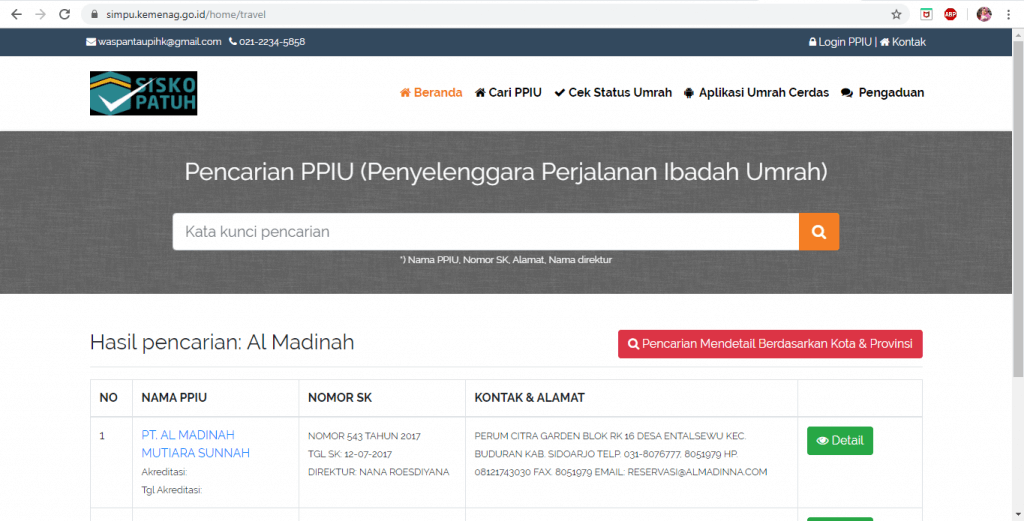1024x521 pixels.
Task: Open the Pengaduan menu item
Action: [883, 93]
